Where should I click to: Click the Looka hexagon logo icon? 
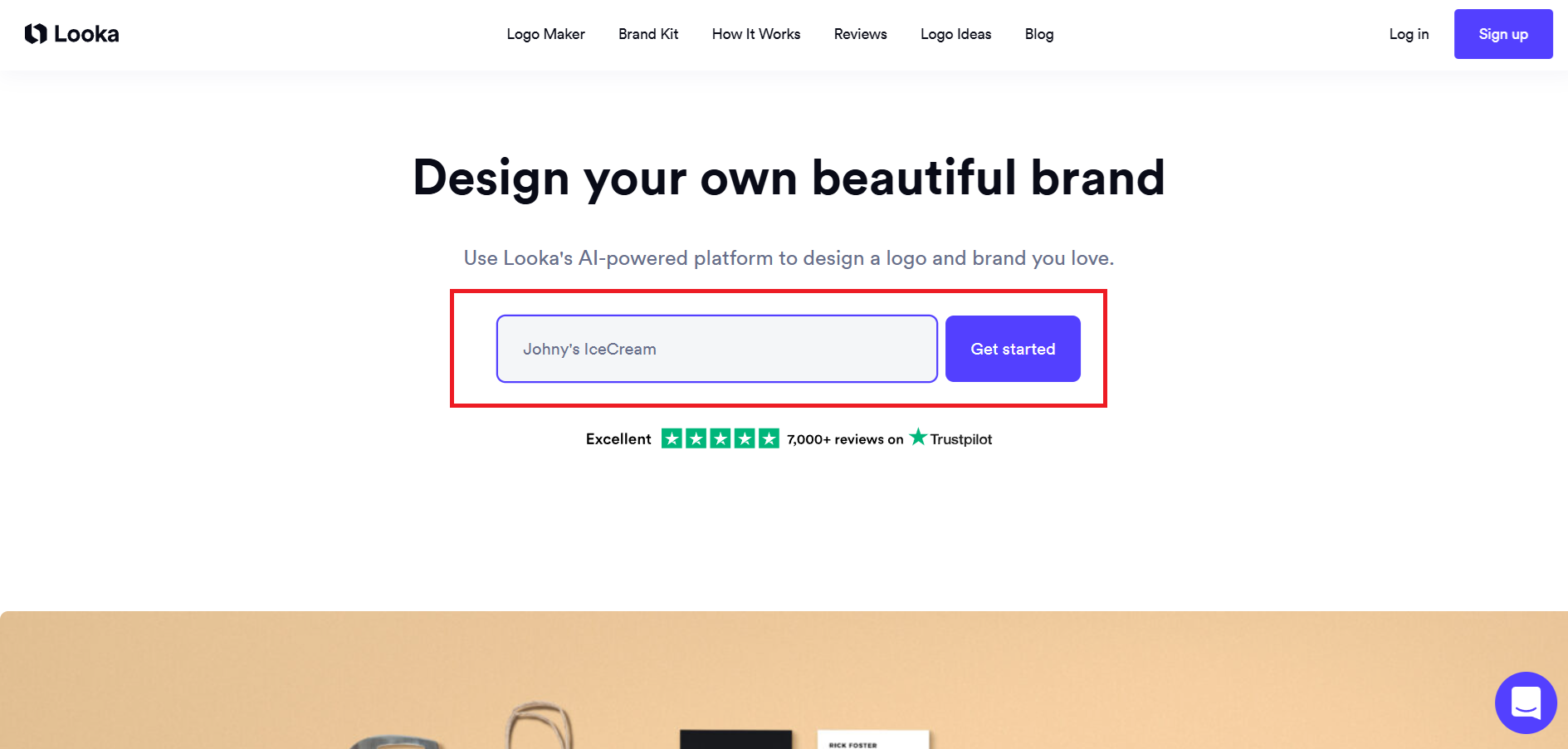pyautogui.click(x=36, y=34)
